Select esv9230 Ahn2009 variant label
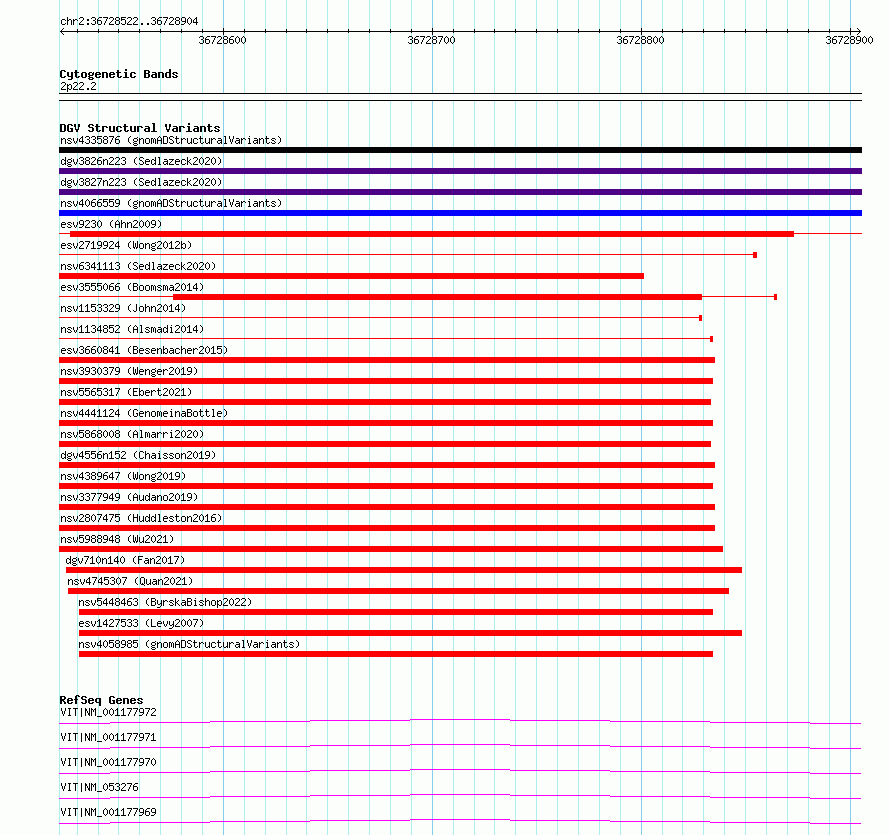This screenshot has width=890, height=835. [x=111, y=224]
